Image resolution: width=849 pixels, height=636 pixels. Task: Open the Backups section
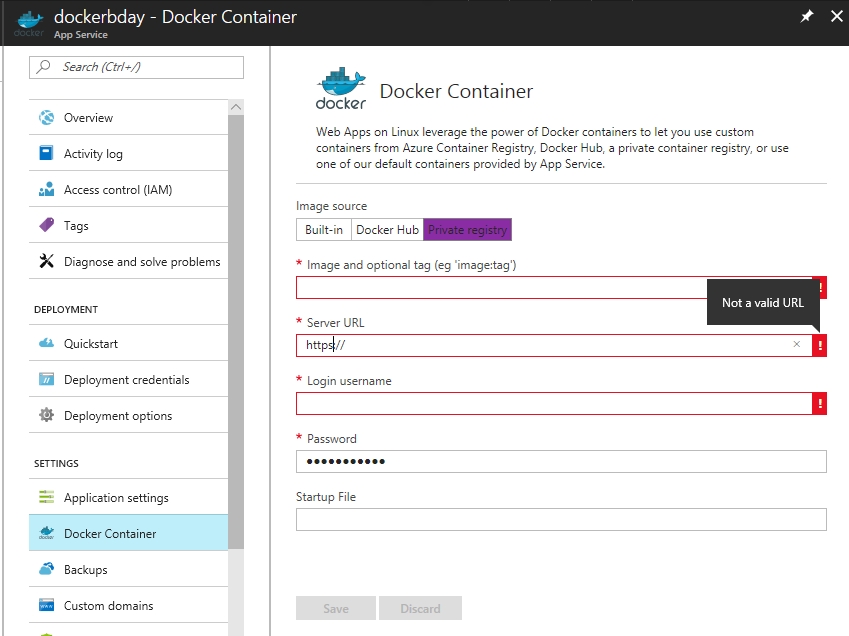128,569
